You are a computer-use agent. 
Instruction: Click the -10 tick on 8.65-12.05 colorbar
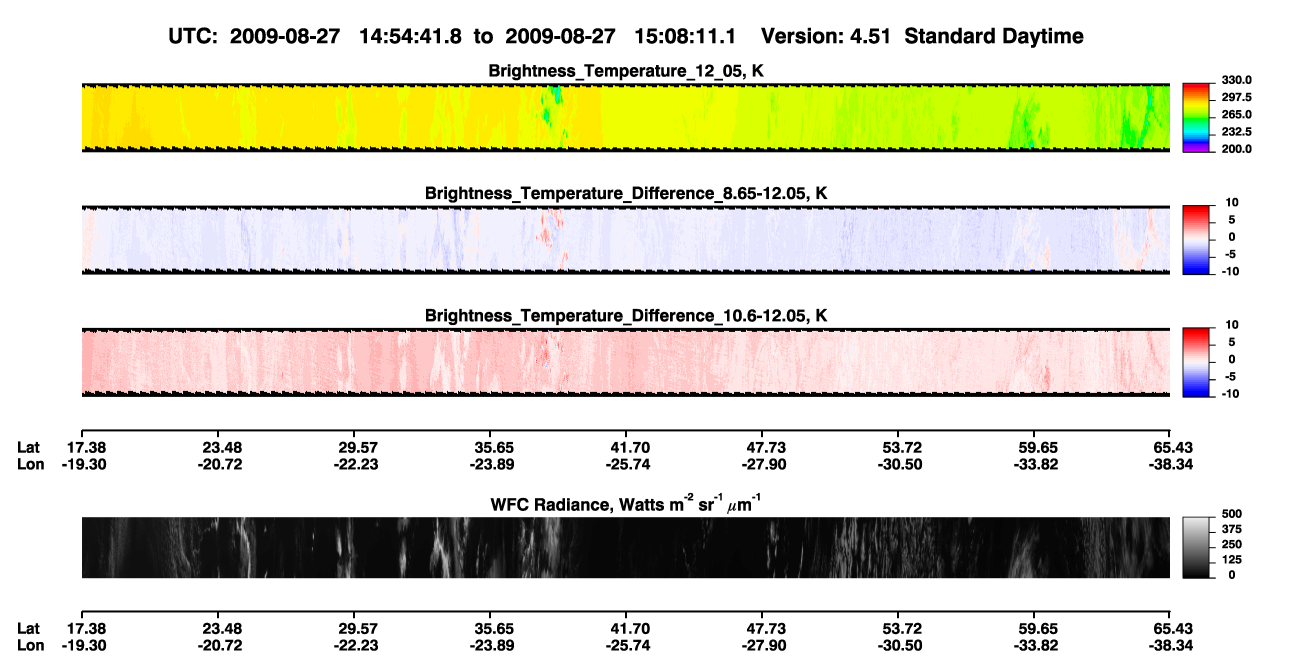1231,271
